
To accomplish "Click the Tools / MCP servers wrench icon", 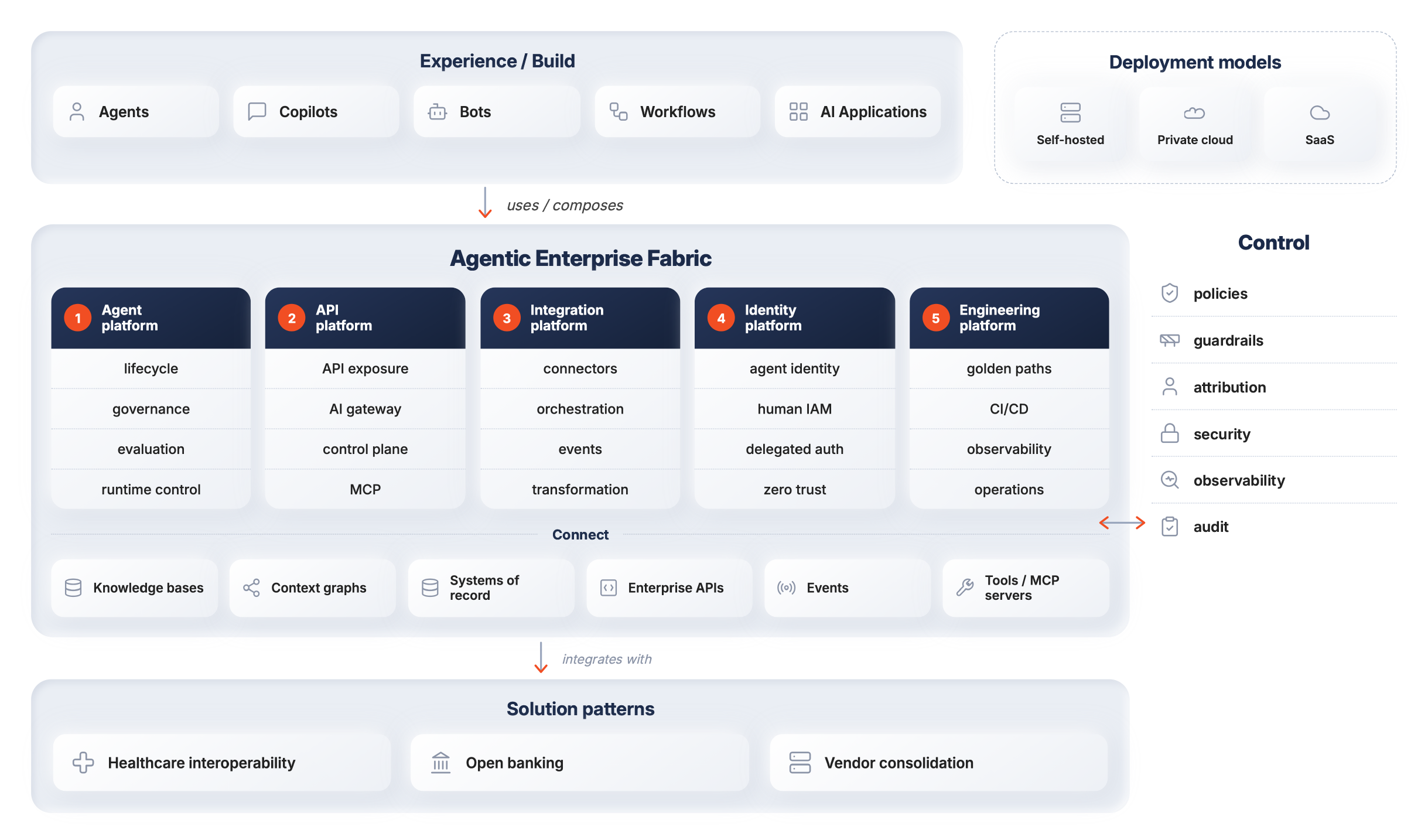I will coord(965,588).
